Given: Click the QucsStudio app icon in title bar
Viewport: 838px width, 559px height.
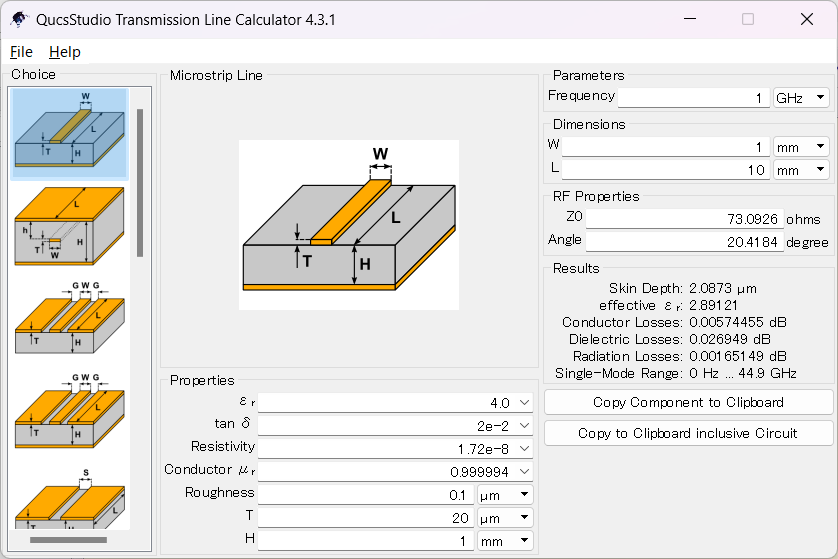Looking at the screenshot, I should [18, 19].
